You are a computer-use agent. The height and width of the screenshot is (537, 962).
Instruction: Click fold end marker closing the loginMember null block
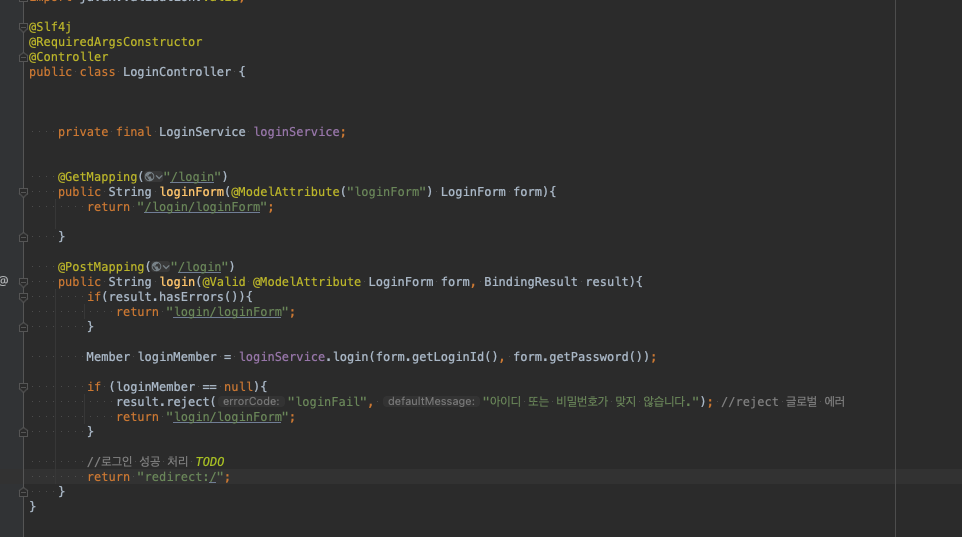(23, 432)
